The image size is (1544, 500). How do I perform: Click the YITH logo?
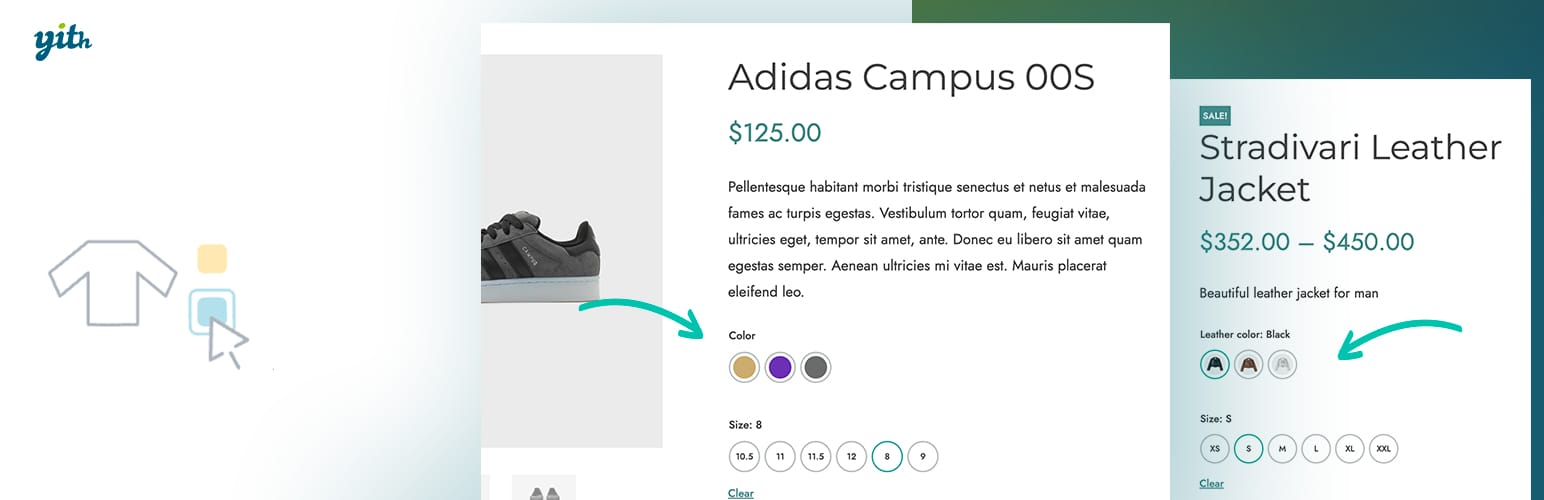tap(62, 42)
